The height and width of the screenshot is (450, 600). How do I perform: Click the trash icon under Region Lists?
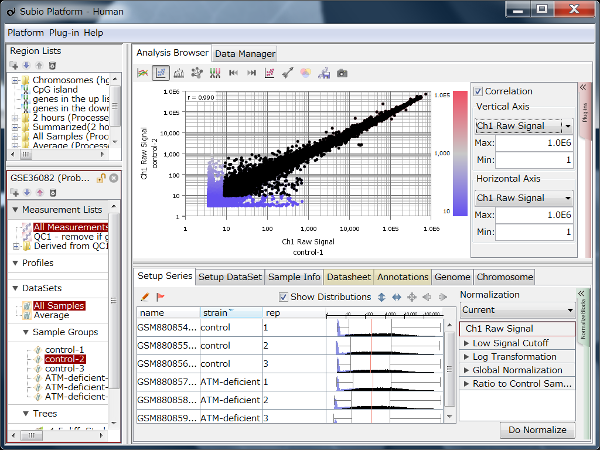(x=50, y=64)
